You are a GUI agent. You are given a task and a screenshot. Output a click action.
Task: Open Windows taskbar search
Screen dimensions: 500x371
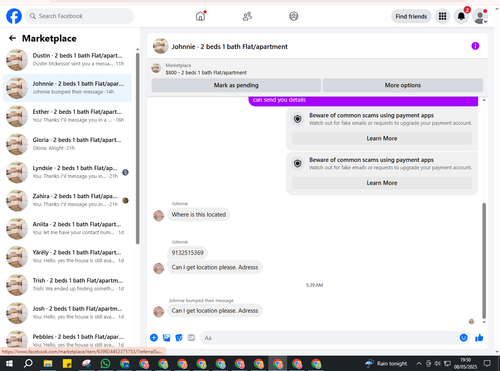(x=28, y=363)
